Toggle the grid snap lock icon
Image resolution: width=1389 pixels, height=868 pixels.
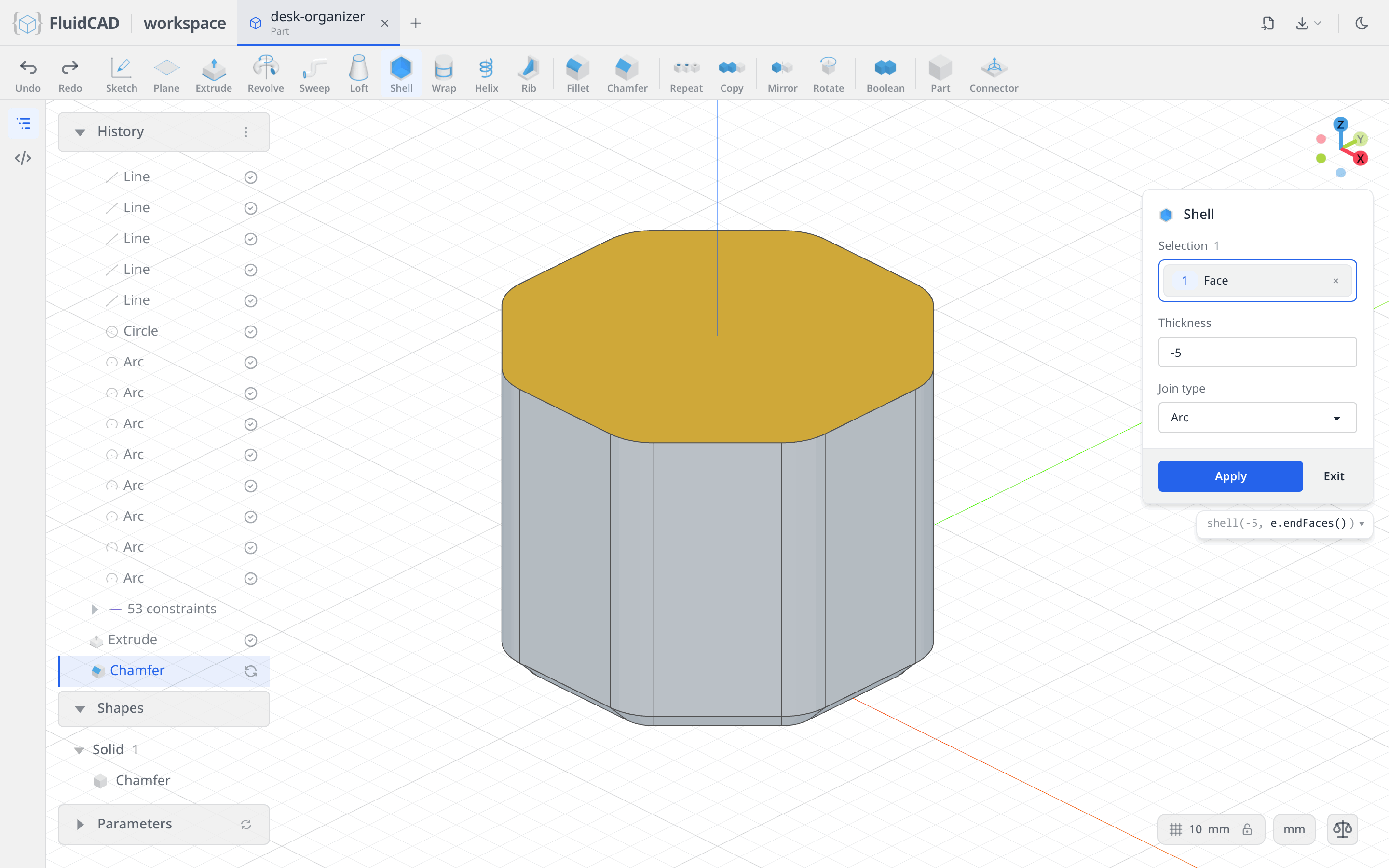click(1247, 829)
